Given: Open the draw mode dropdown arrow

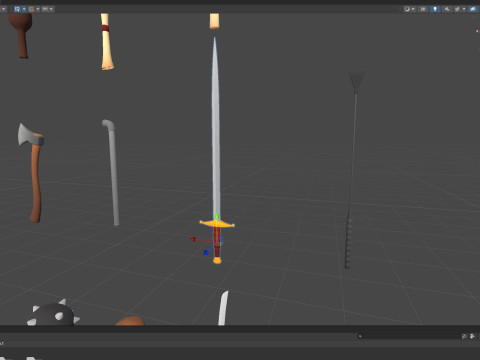Looking at the screenshot, I should coord(413,9).
